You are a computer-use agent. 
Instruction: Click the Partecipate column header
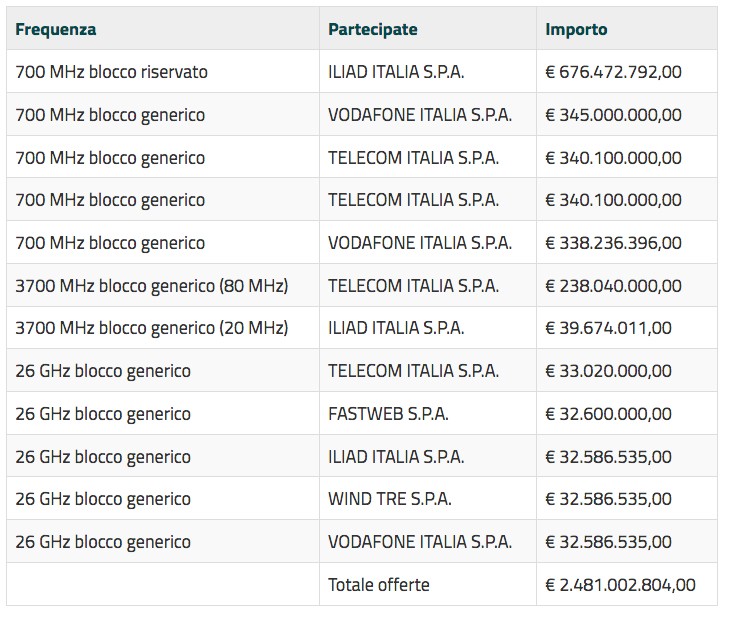(428, 29)
